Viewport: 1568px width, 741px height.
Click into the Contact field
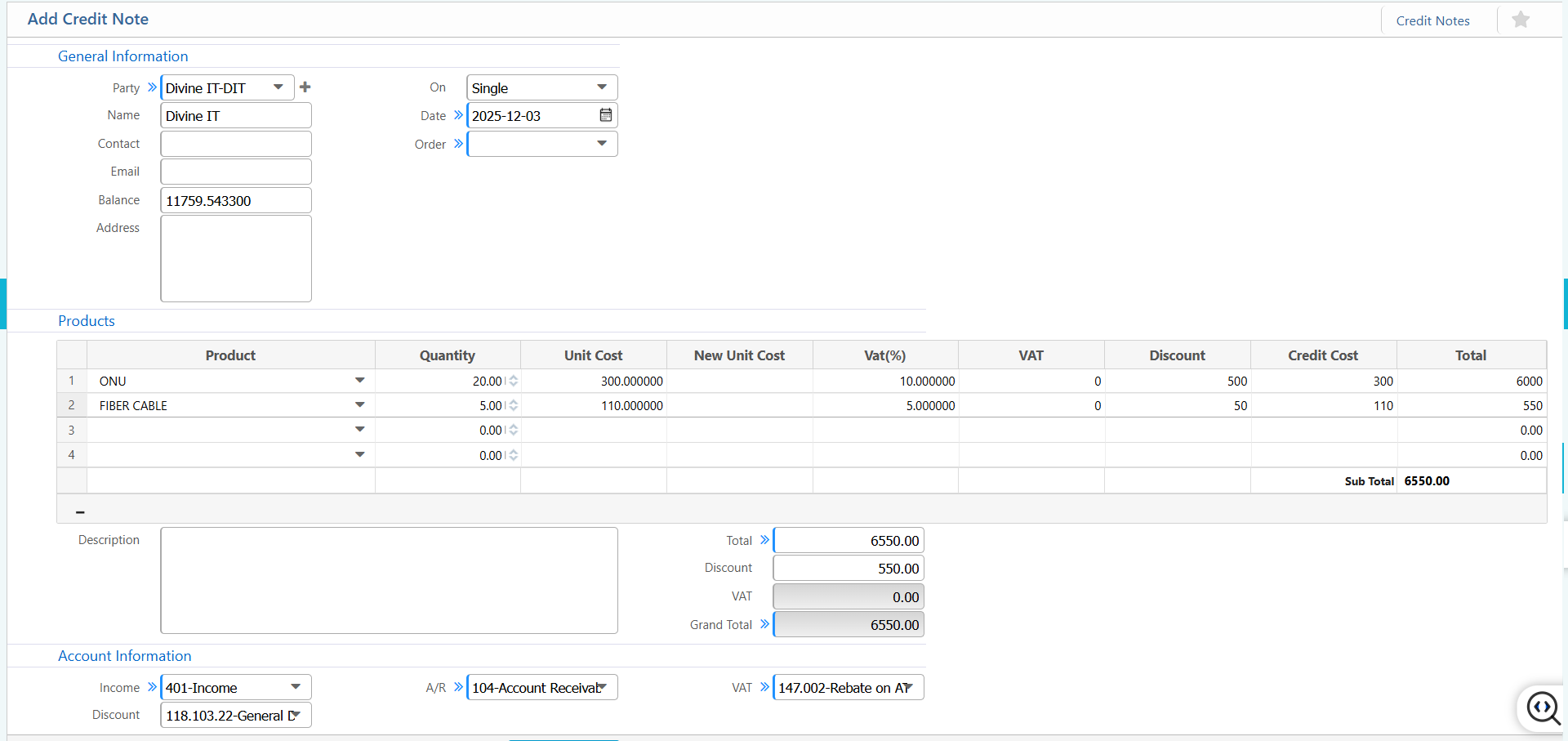[236, 144]
